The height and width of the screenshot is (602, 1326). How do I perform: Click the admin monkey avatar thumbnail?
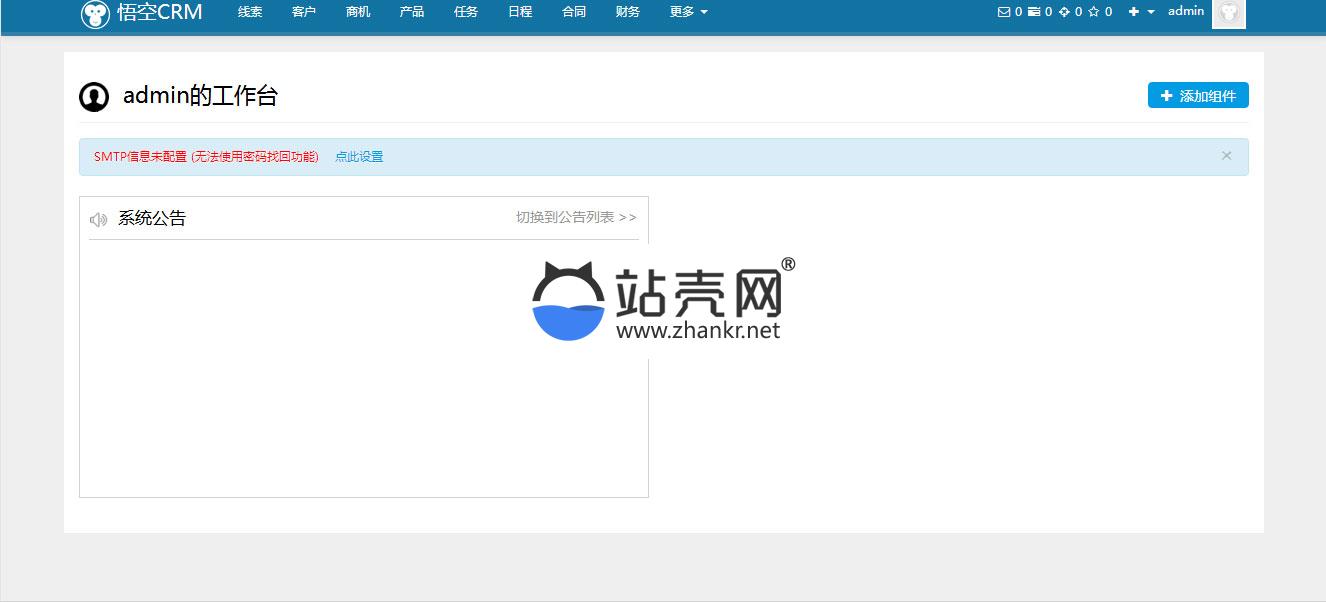[x=1229, y=13]
